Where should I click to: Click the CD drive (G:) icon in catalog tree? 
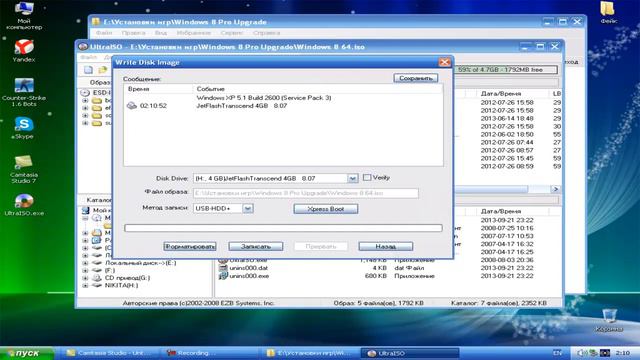click(97, 278)
